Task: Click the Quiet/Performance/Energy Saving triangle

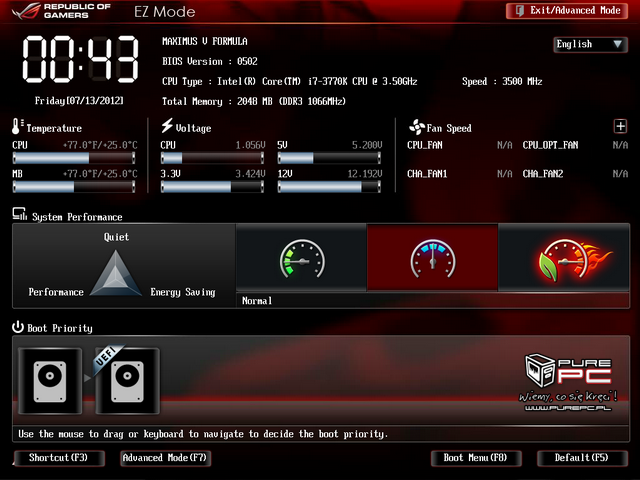Action: (116, 273)
